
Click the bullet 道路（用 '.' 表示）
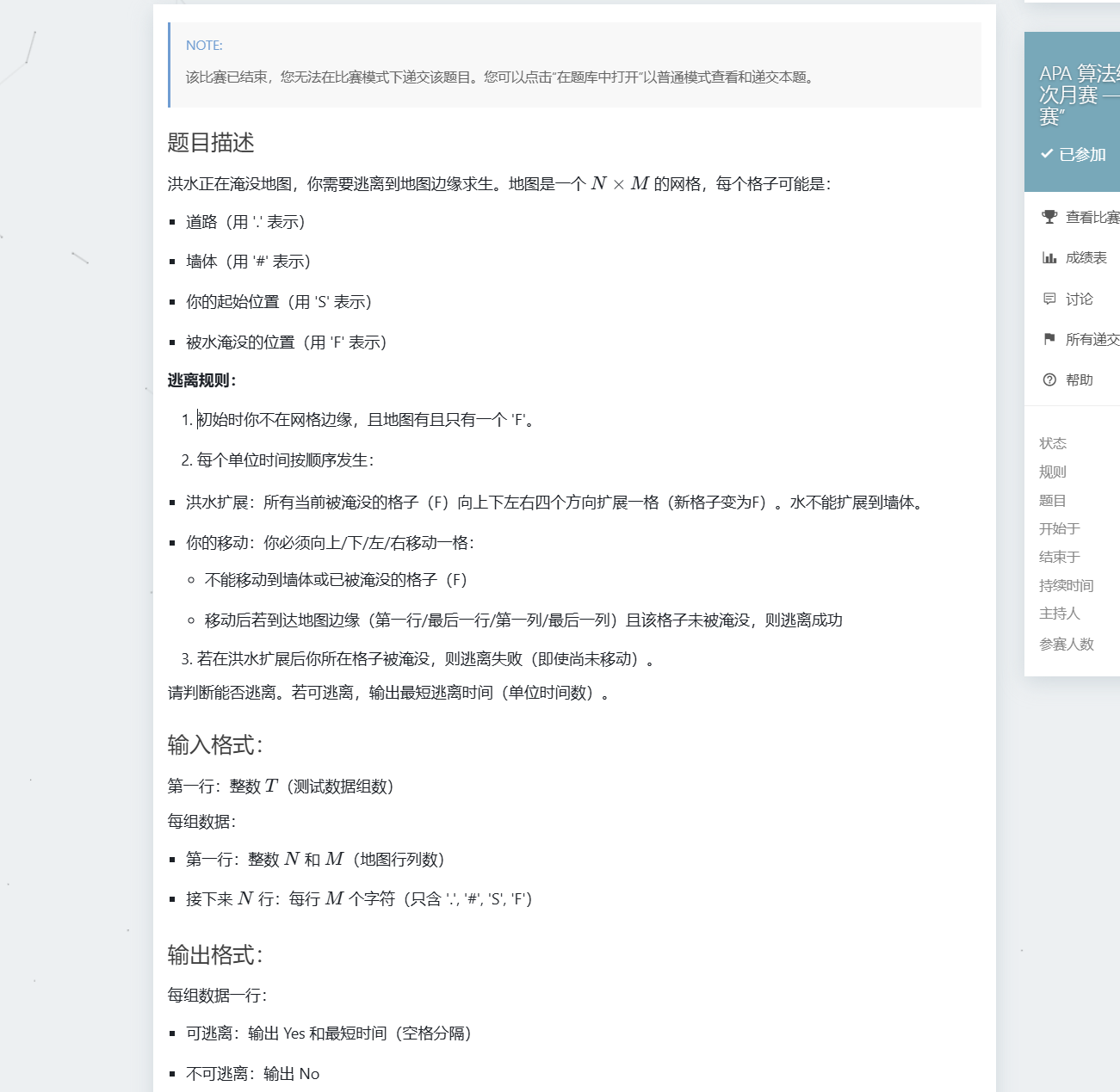coord(246,222)
